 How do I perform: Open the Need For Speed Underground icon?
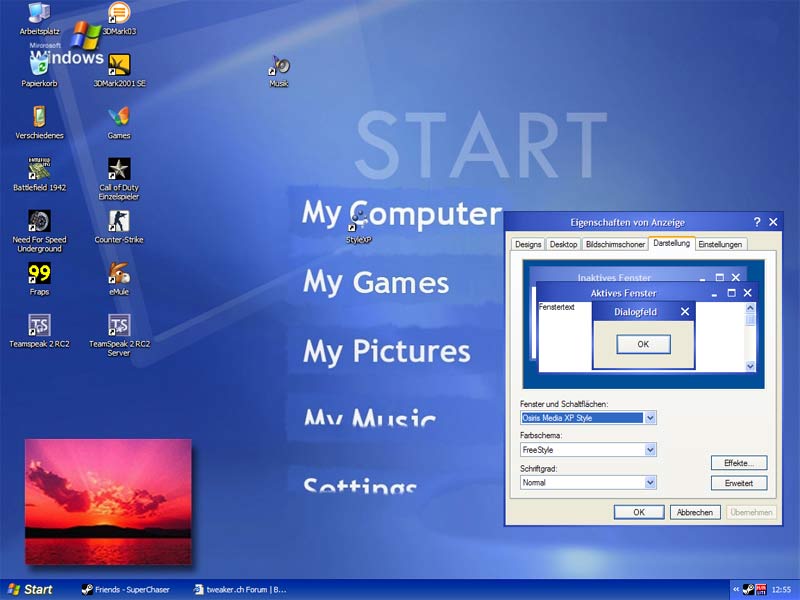[x=39, y=222]
